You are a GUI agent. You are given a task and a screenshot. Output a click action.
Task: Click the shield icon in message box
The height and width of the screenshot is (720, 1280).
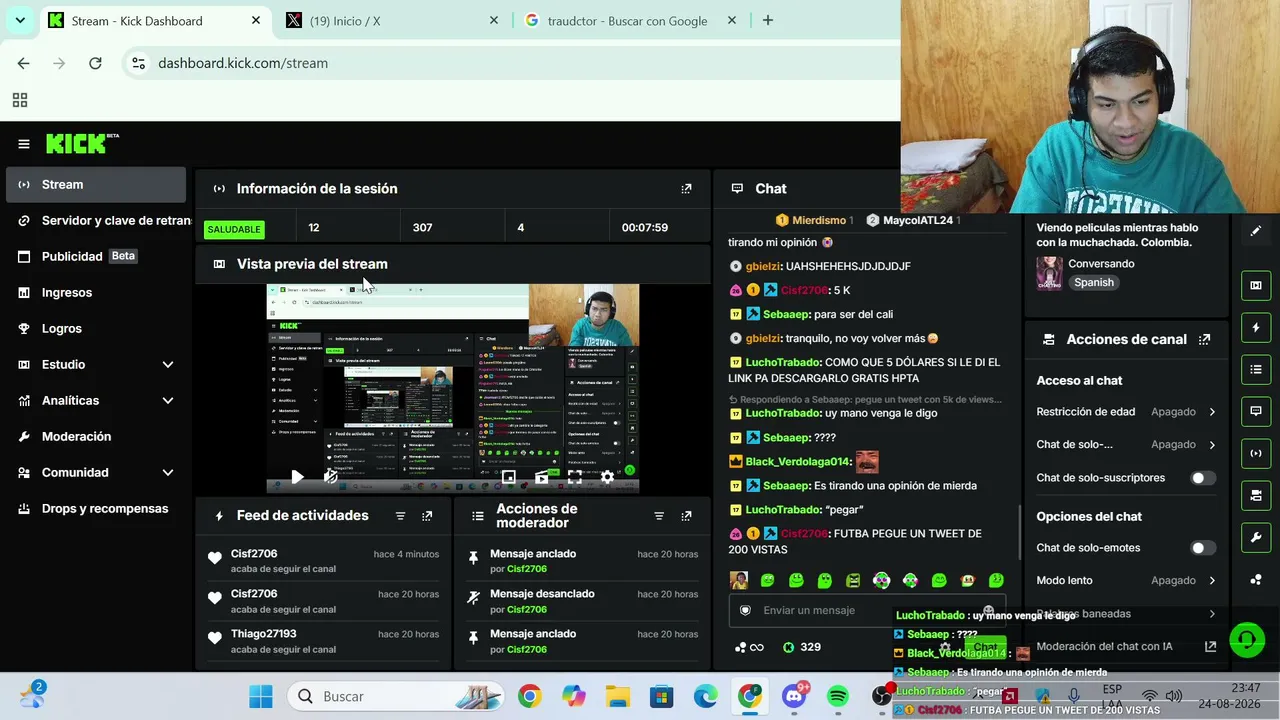745,610
